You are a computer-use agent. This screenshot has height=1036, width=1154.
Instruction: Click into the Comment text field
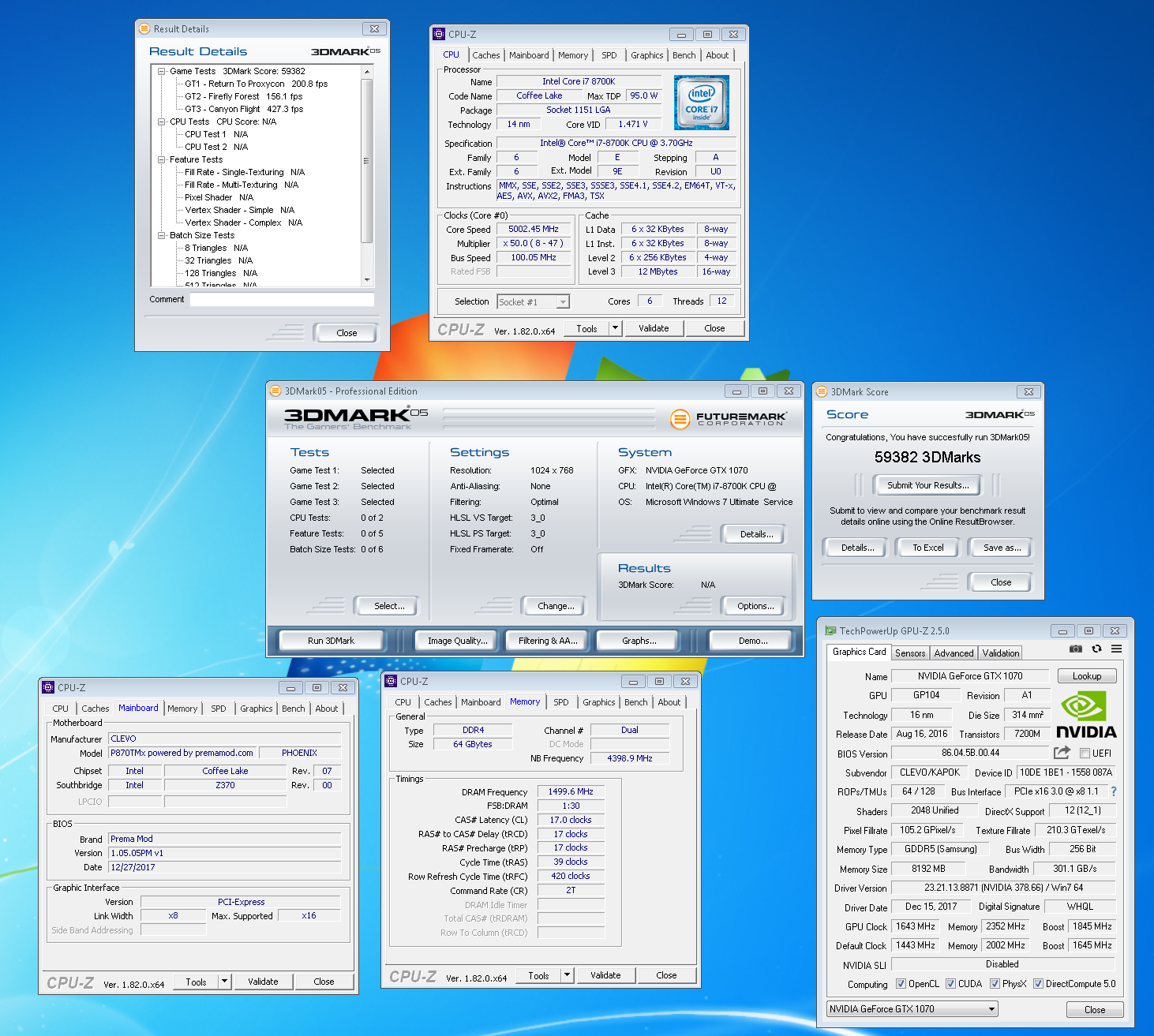(282, 300)
